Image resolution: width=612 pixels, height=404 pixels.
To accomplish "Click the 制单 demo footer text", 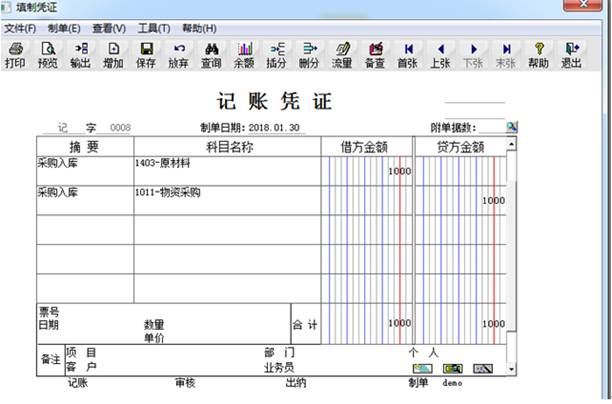I will (436, 383).
